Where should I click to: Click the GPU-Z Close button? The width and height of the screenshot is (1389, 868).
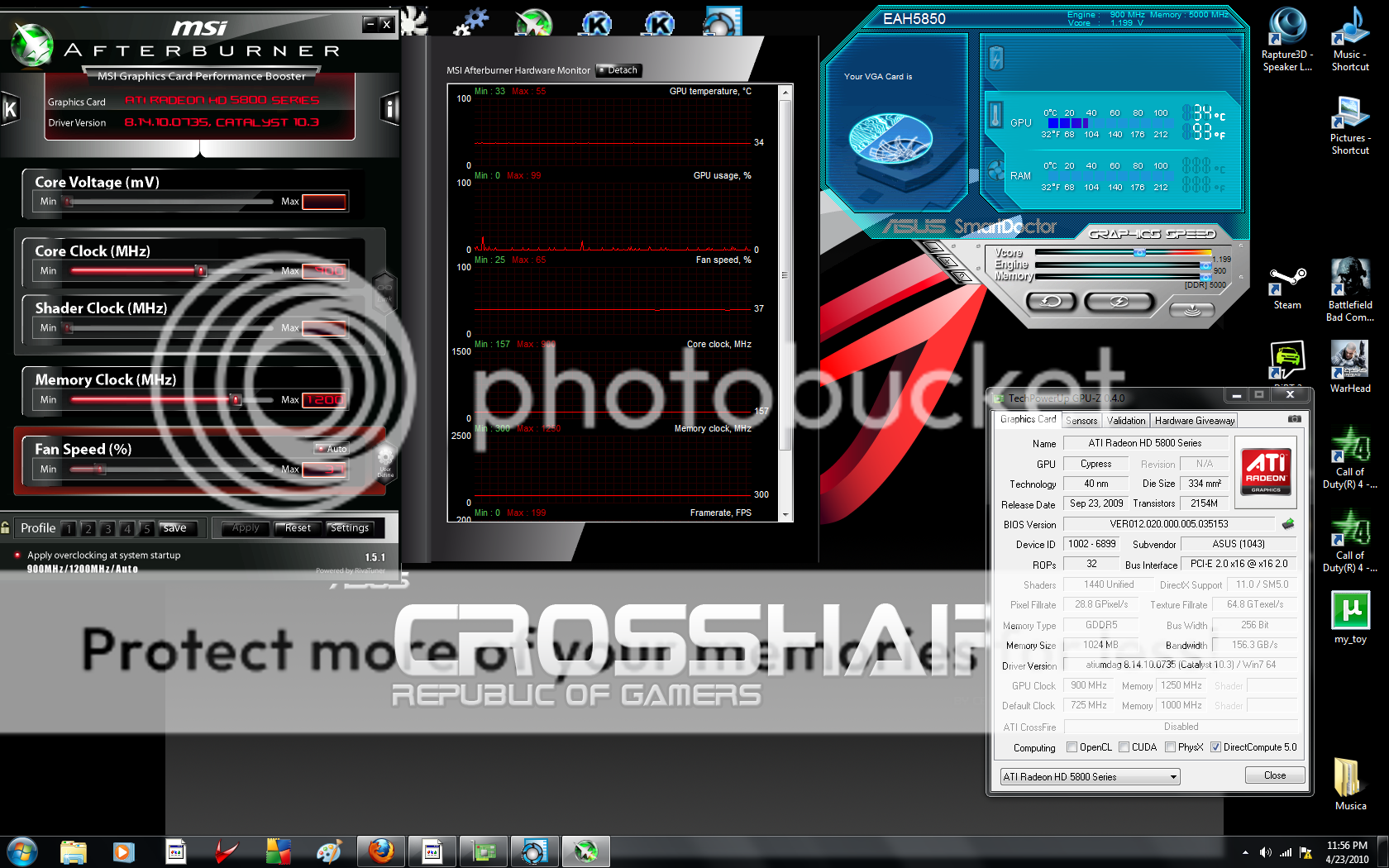[x=1275, y=775]
